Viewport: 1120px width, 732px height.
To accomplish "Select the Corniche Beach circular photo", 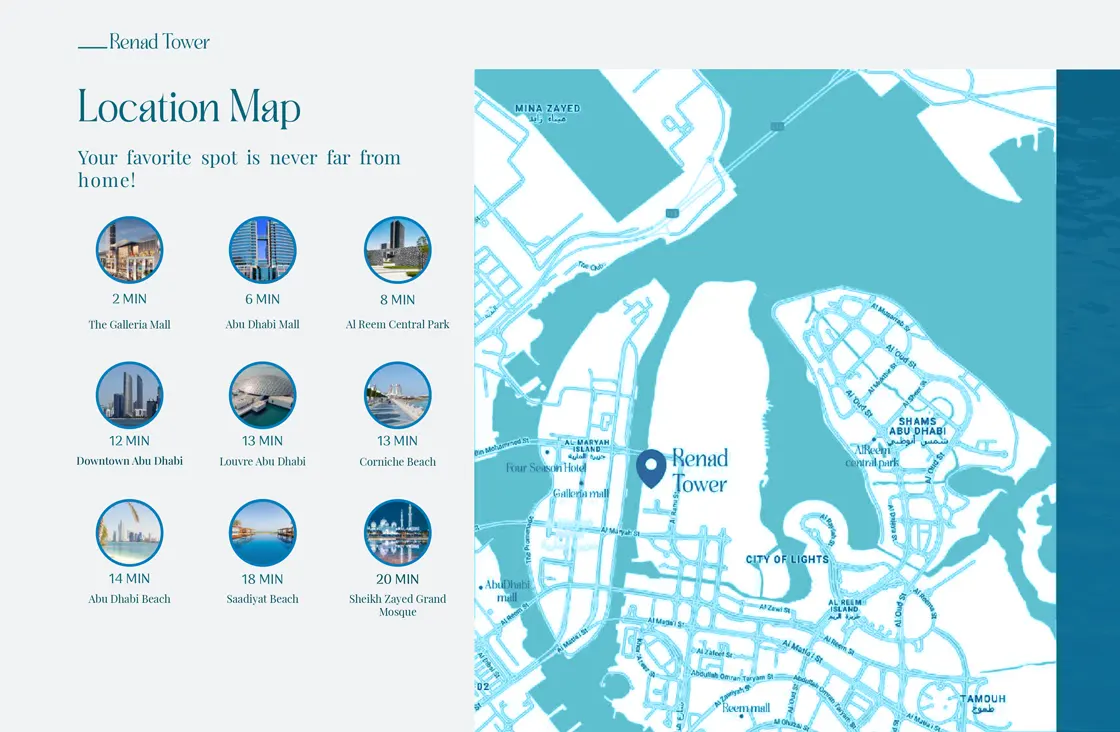I will [x=397, y=395].
